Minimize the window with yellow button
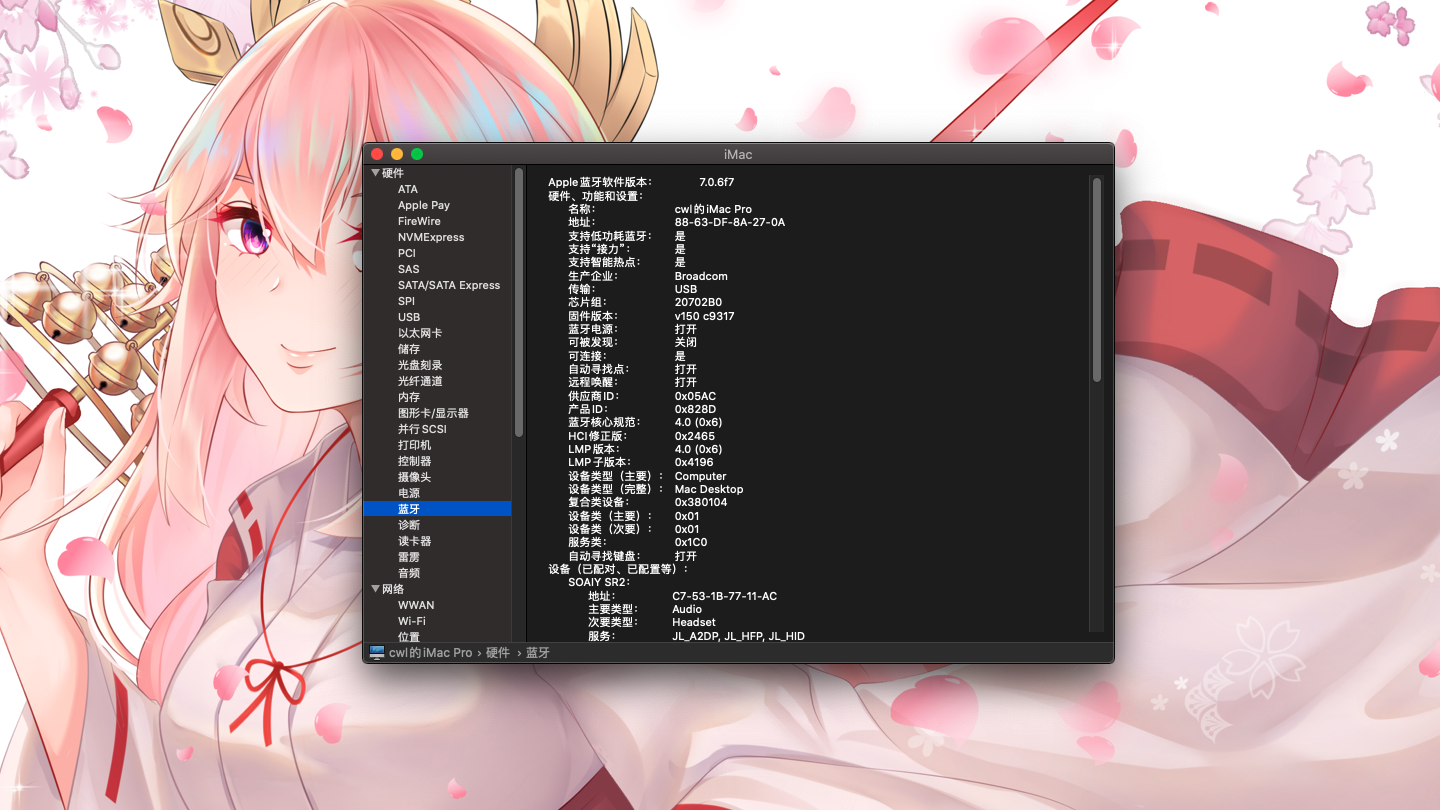 [x=397, y=154]
